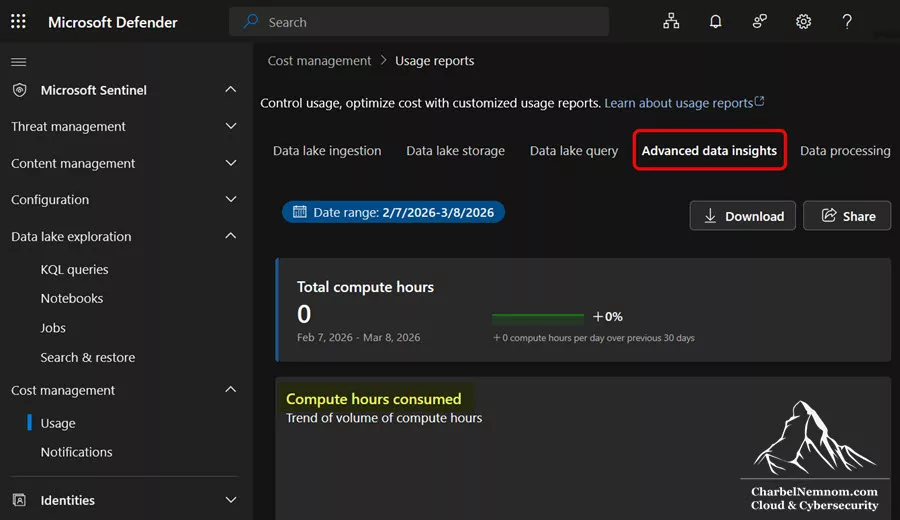Image resolution: width=900 pixels, height=520 pixels.
Task: Open the organization hierarchy icon in header
Action: [x=671, y=22]
